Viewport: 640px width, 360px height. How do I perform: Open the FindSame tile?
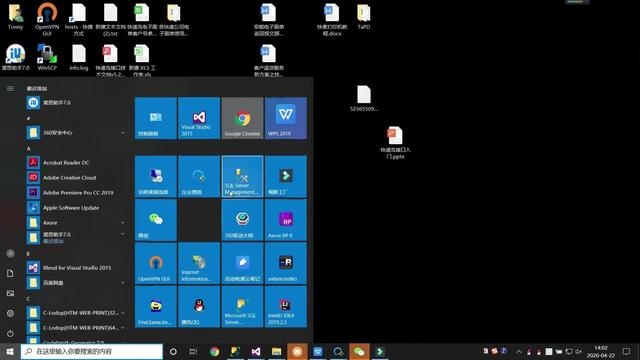coord(156,307)
